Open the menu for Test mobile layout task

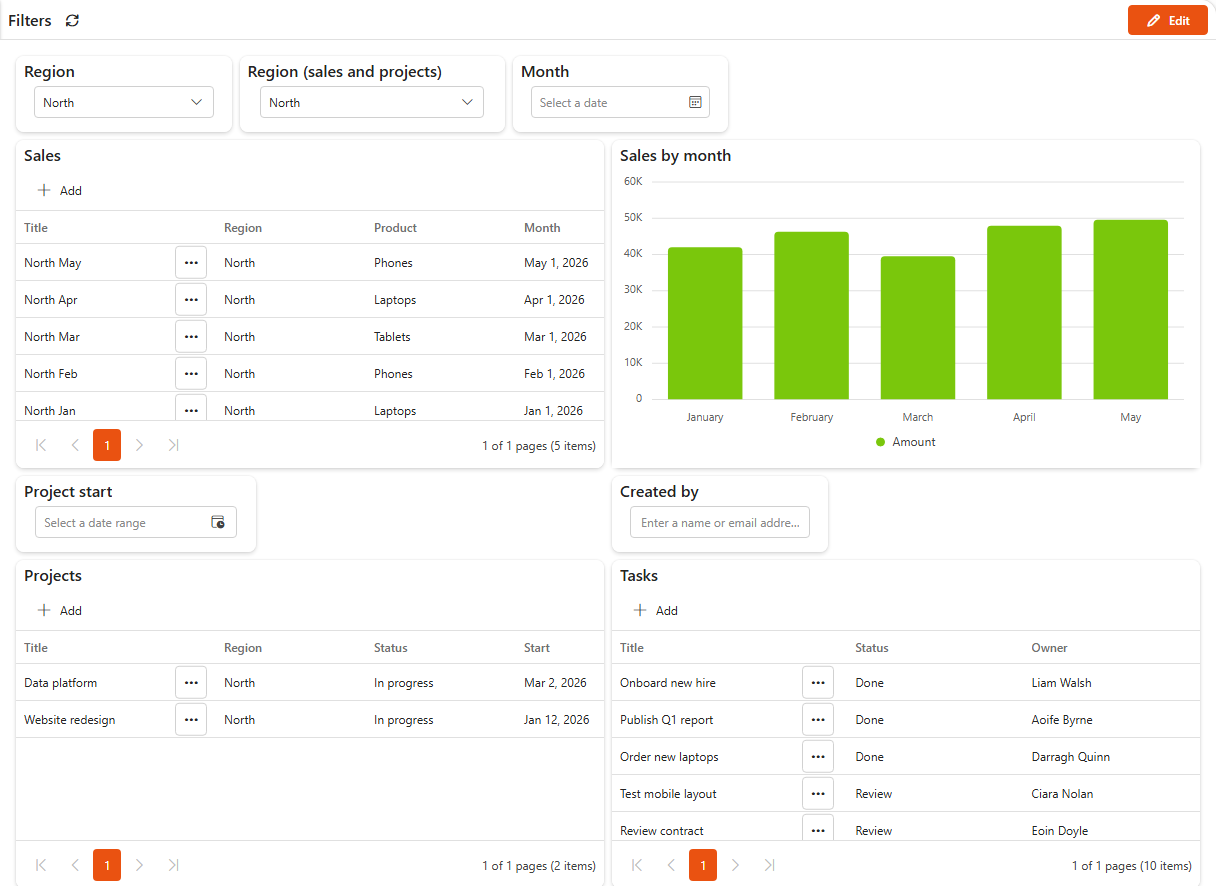tap(818, 794)
